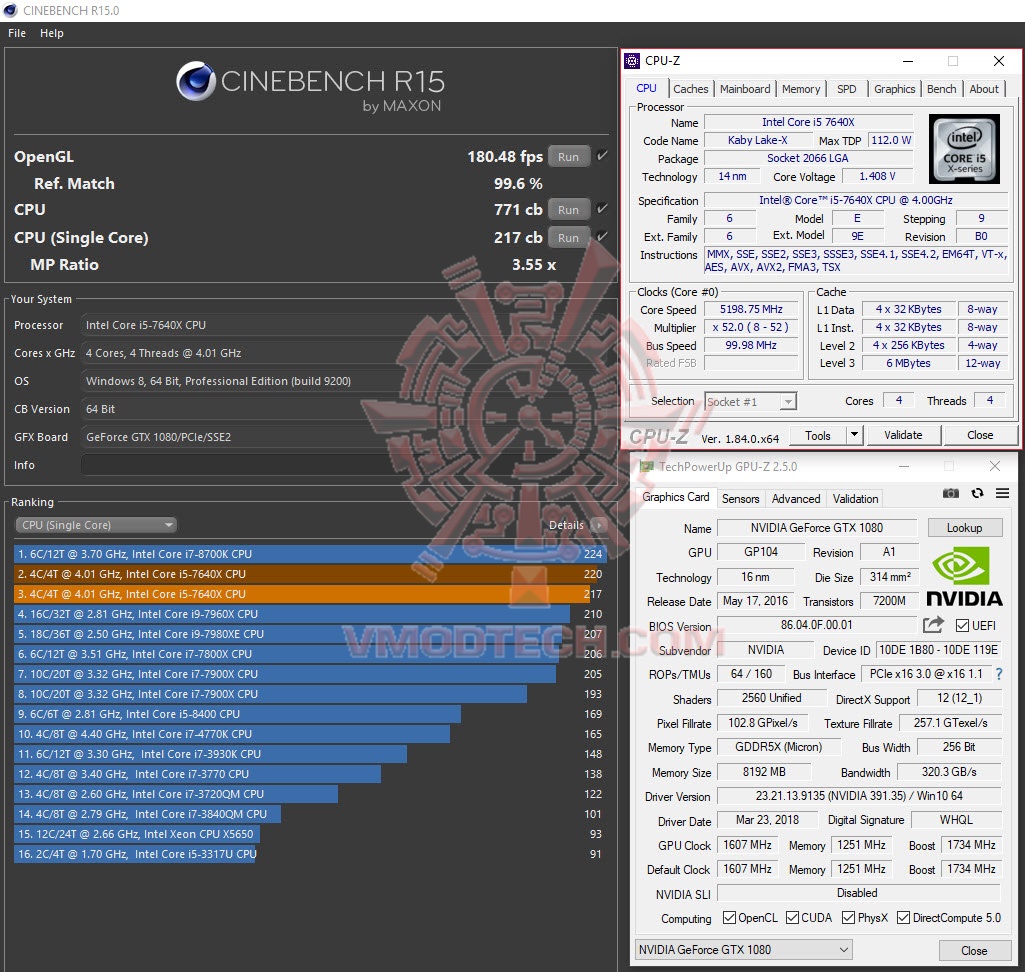Open the Help menu
1025x972 pixels.
pos(52,33)
